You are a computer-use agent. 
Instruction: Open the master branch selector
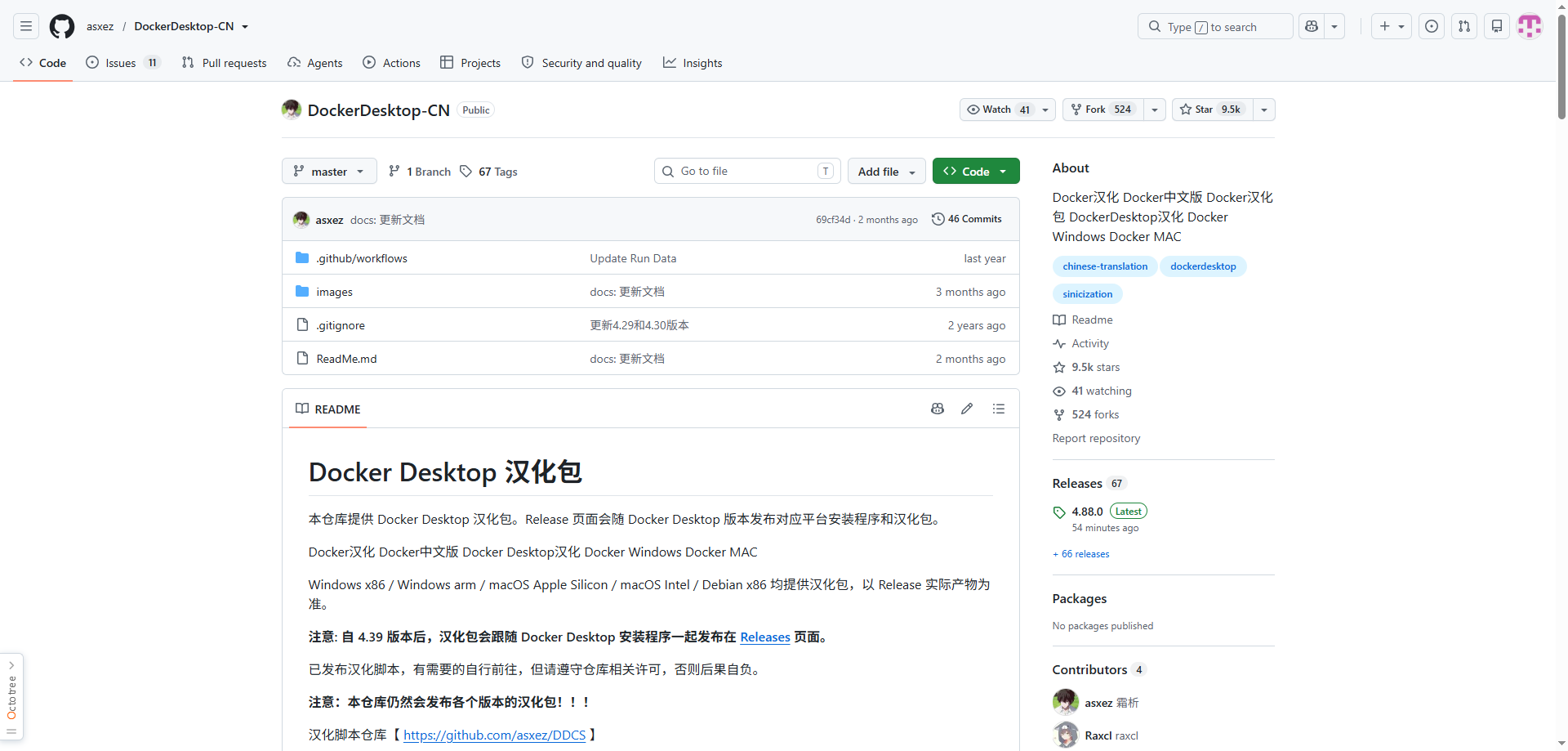click(x=329, y=171)
